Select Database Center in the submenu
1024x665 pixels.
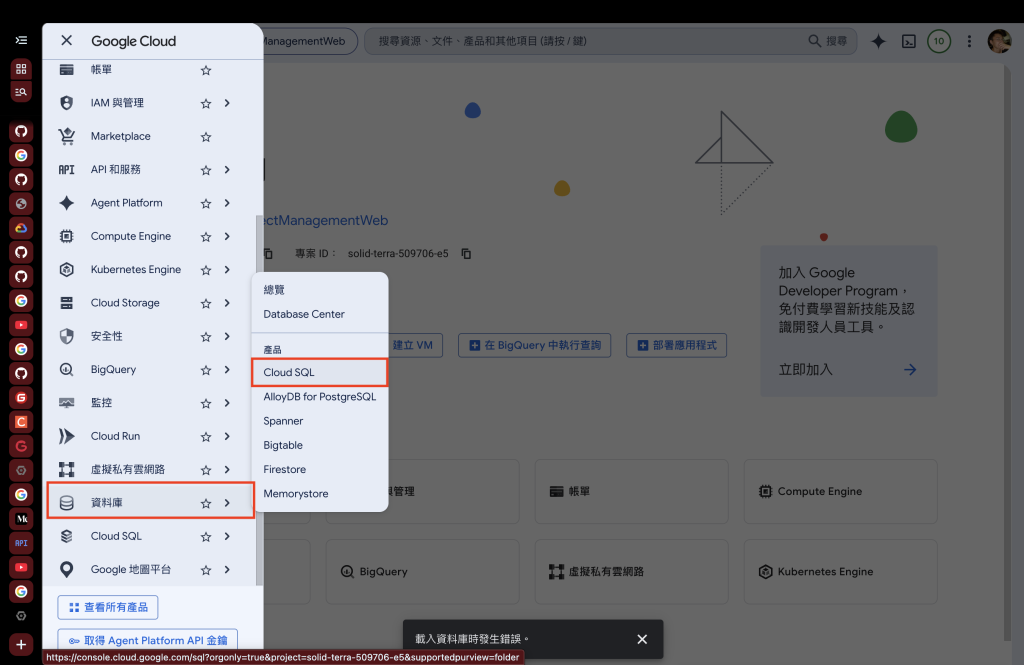(320, 314)
